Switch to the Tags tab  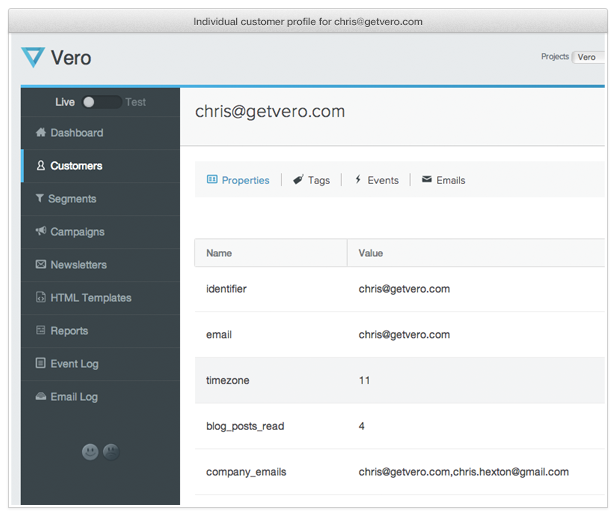tap(311, 180)
